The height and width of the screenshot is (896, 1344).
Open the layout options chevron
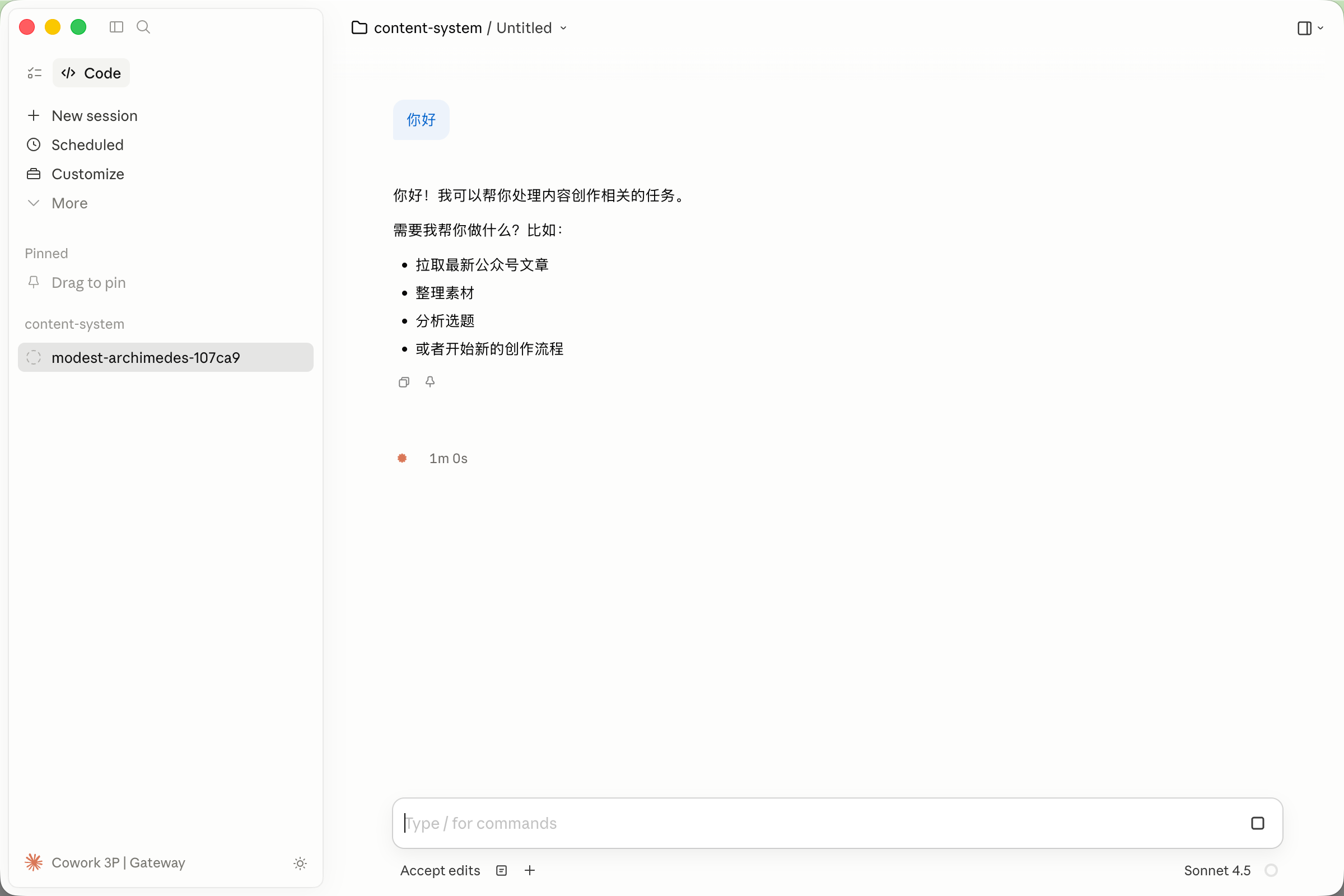1320,28
